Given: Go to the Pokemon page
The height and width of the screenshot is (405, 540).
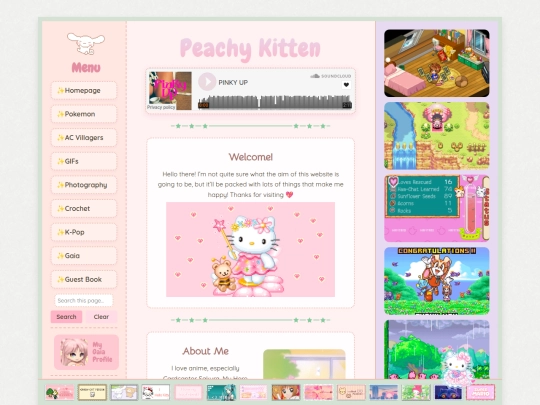Looking at the screenshot, I should point(84,114).
